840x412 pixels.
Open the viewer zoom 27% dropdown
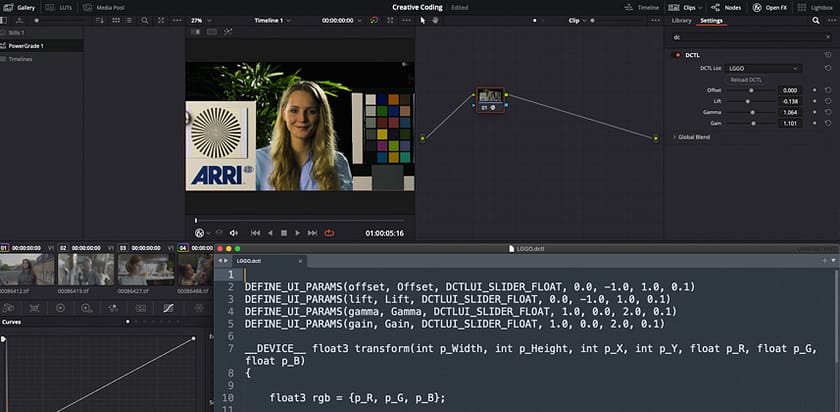(201, 20)
